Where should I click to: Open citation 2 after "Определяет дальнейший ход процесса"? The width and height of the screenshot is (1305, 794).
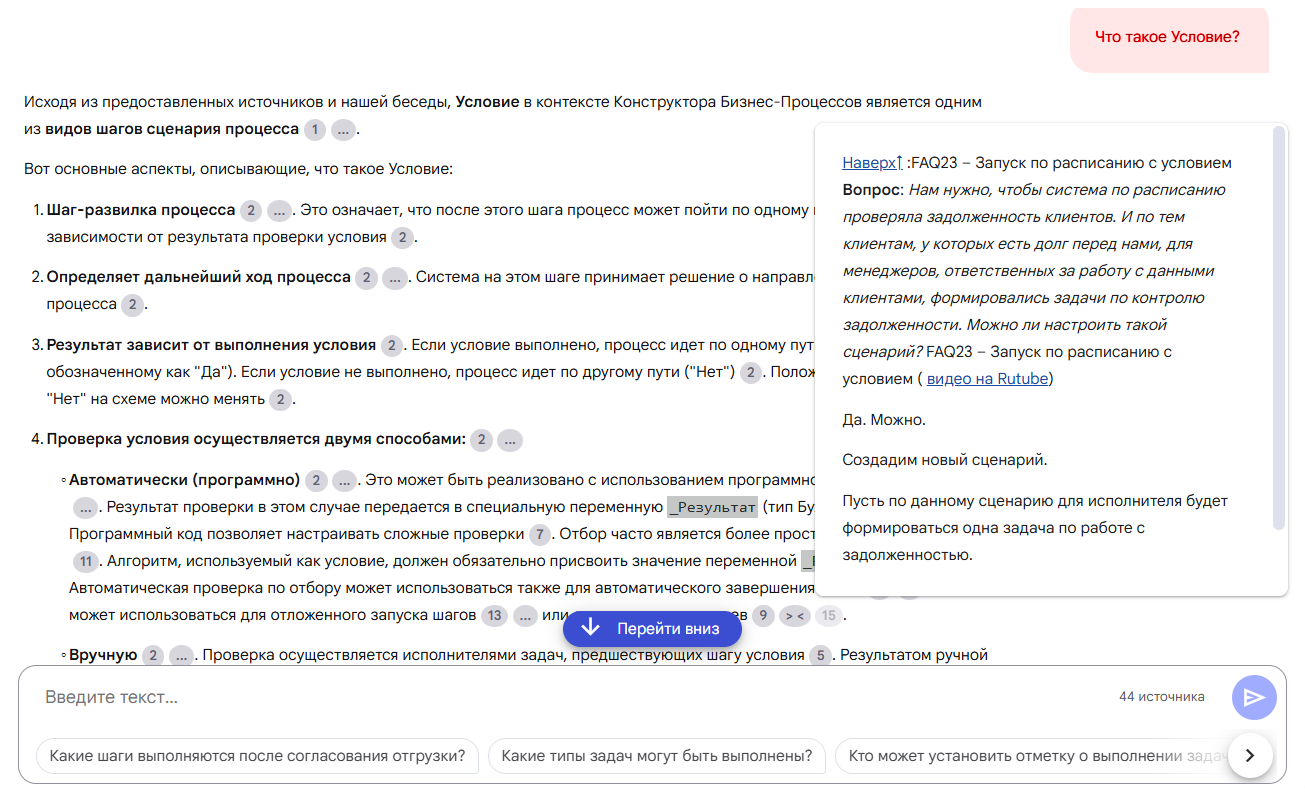[366, 278]
